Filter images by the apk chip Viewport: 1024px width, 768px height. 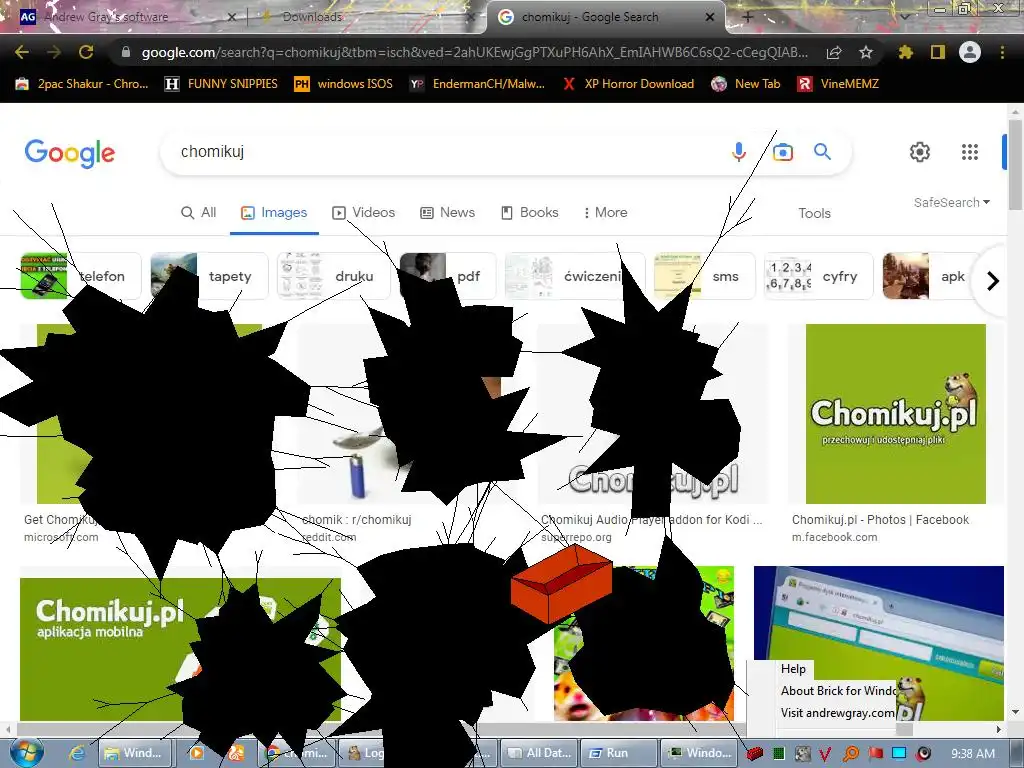point(931,276)
